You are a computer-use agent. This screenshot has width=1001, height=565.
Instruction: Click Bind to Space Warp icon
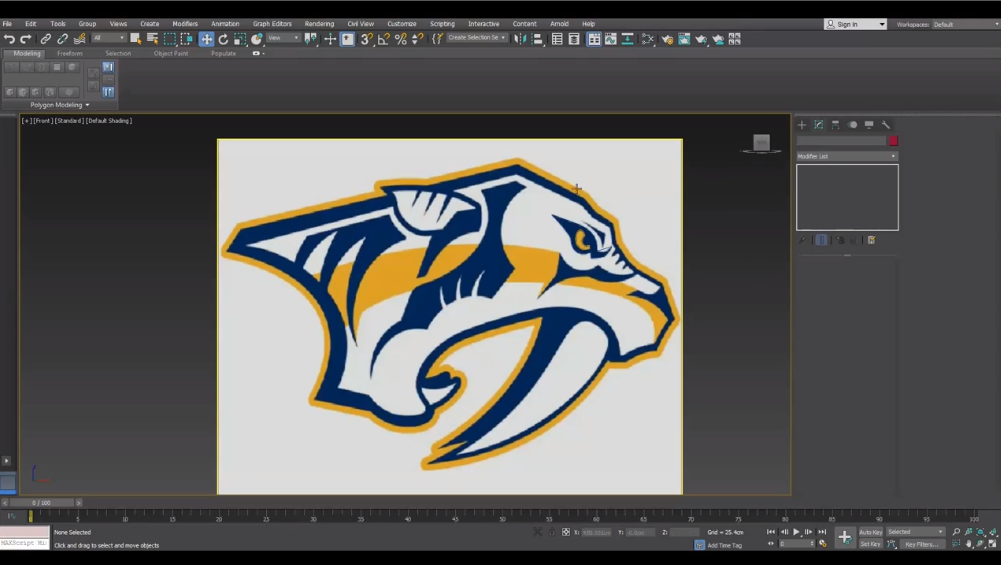click(x=79, y=39)
